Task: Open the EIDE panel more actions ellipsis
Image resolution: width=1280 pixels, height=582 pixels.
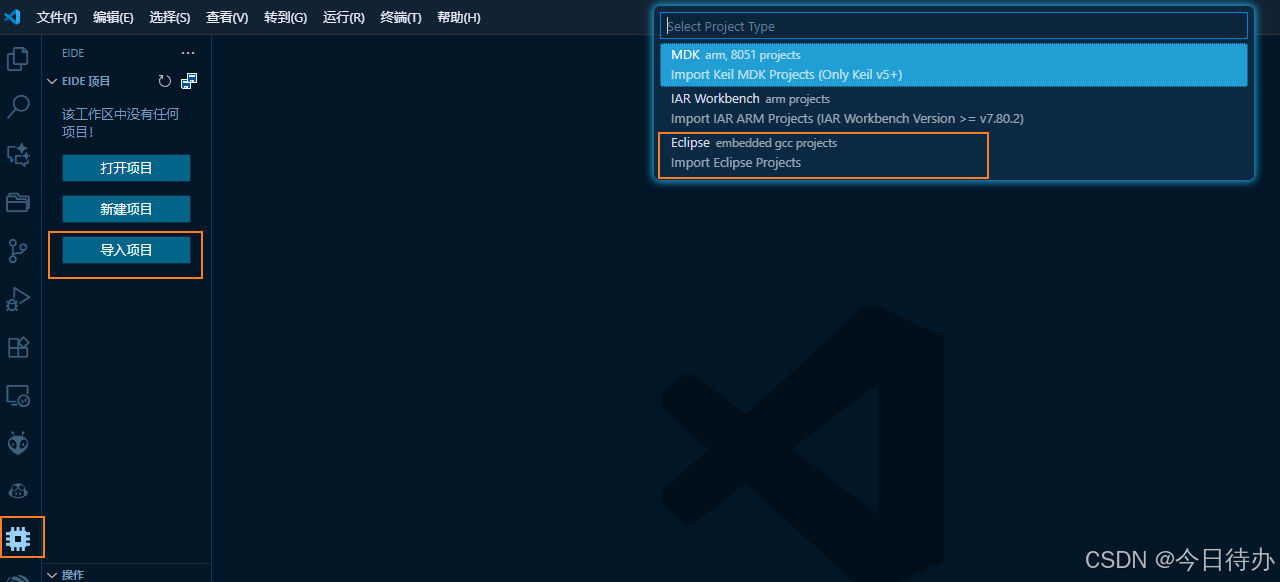Action: (x=188, y=53)
